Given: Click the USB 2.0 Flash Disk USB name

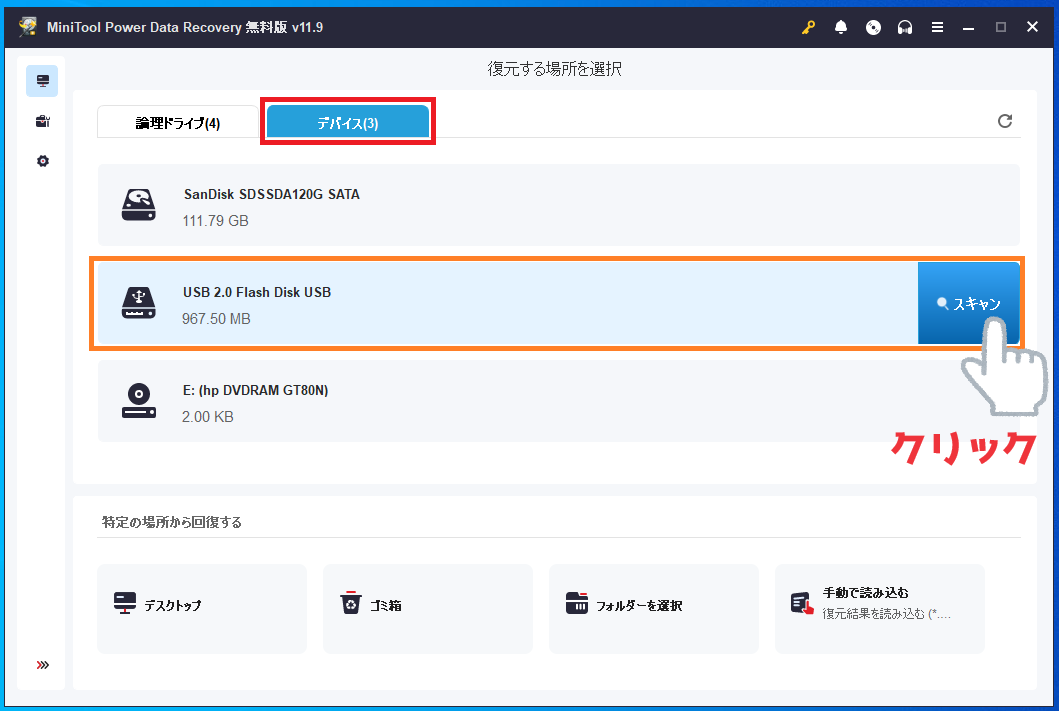Looking at the screenshot, I should pos(257,292).
